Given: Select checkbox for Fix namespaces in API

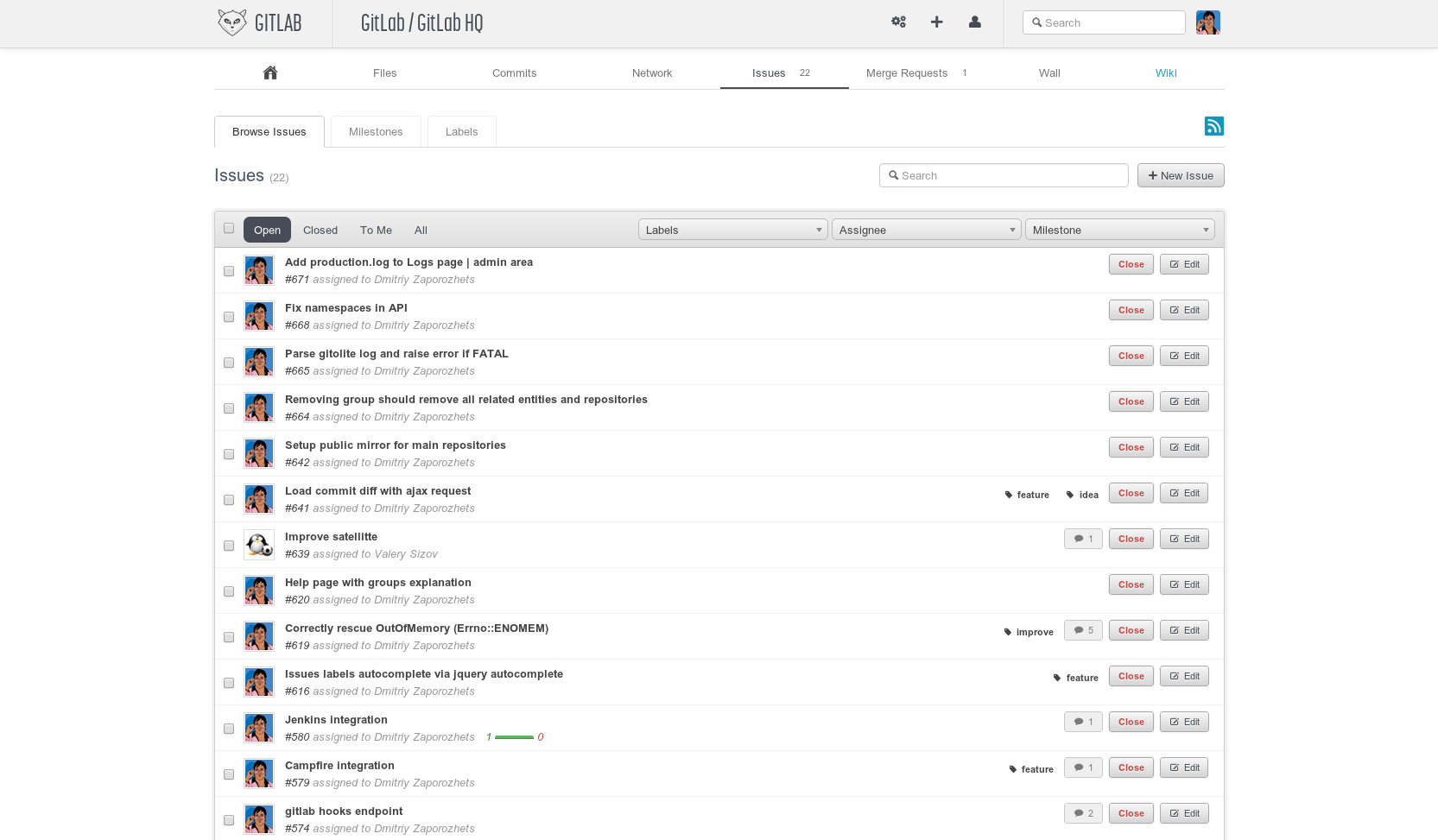Looking at the screenshot, I should pos(229,317).
